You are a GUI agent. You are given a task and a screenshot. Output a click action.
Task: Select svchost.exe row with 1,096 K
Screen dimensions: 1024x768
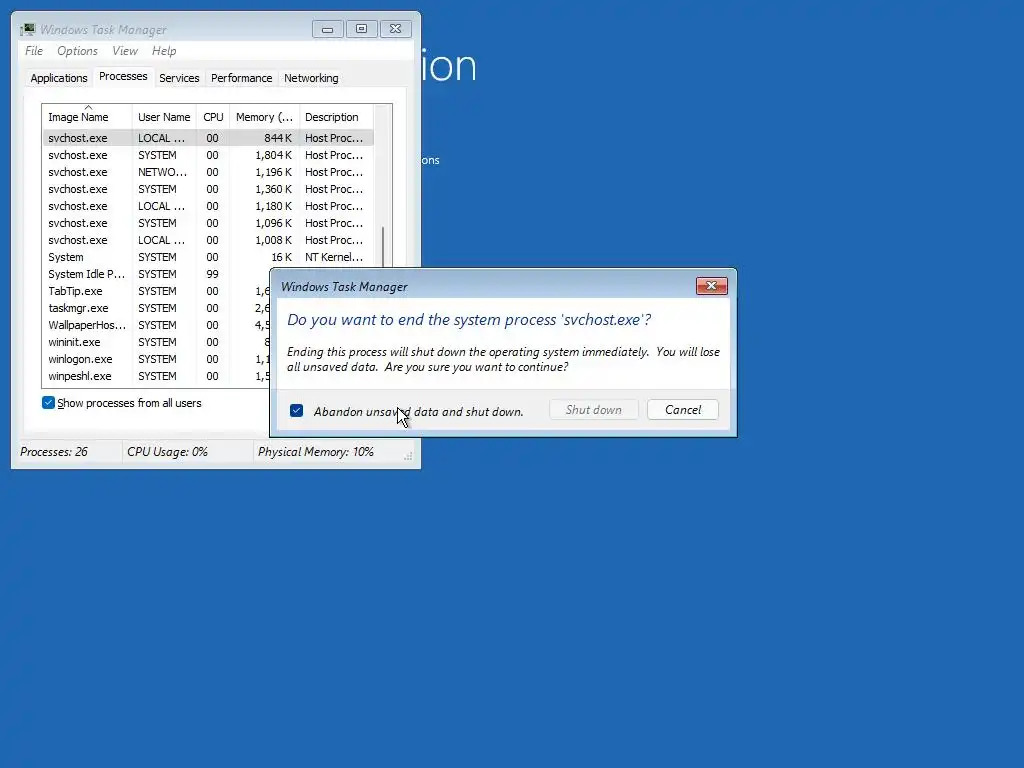point(208,223)
